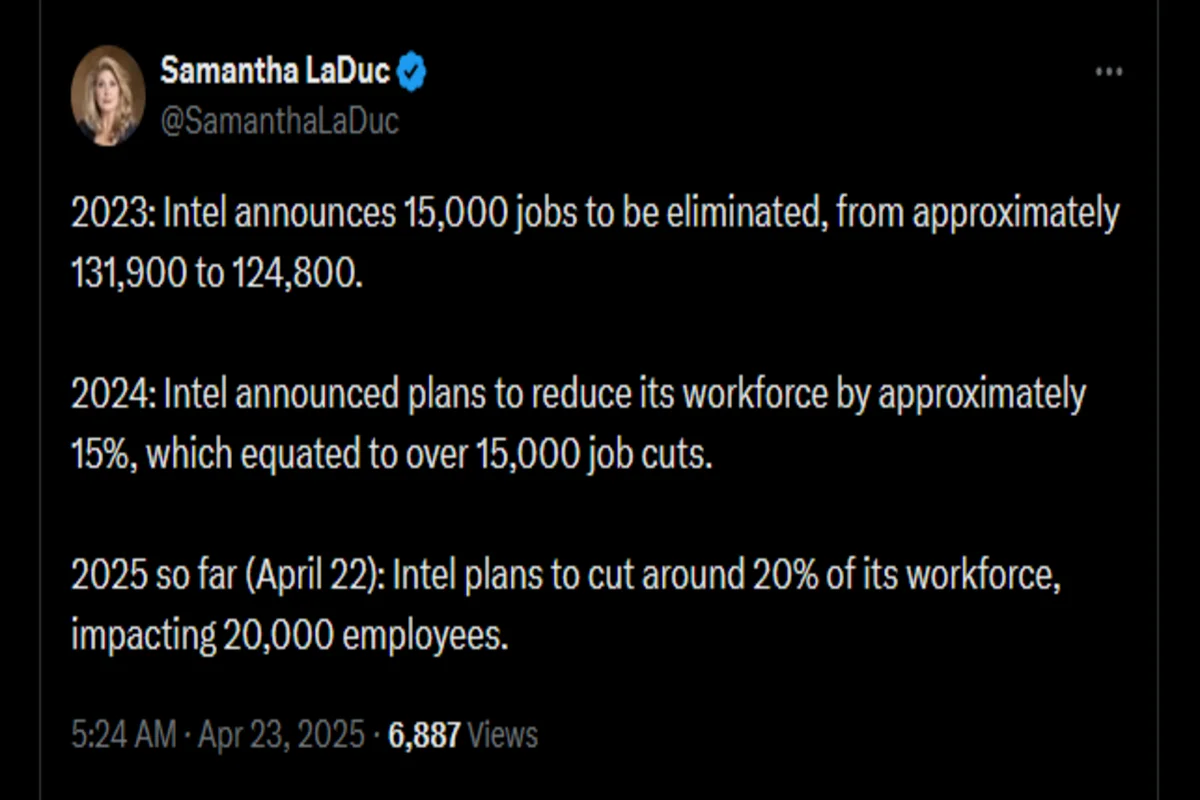Screen dimensions: 1200x800
Task: Click the bold 6,887 view count number
Action: click(x=424, y=735)
